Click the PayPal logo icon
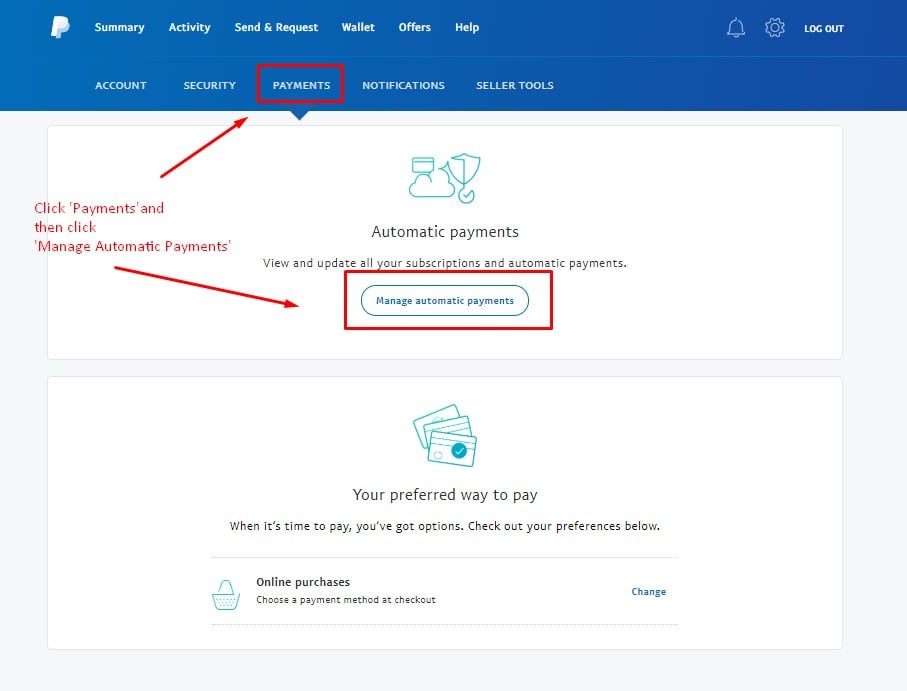907x691 pixels. (60, 27)
